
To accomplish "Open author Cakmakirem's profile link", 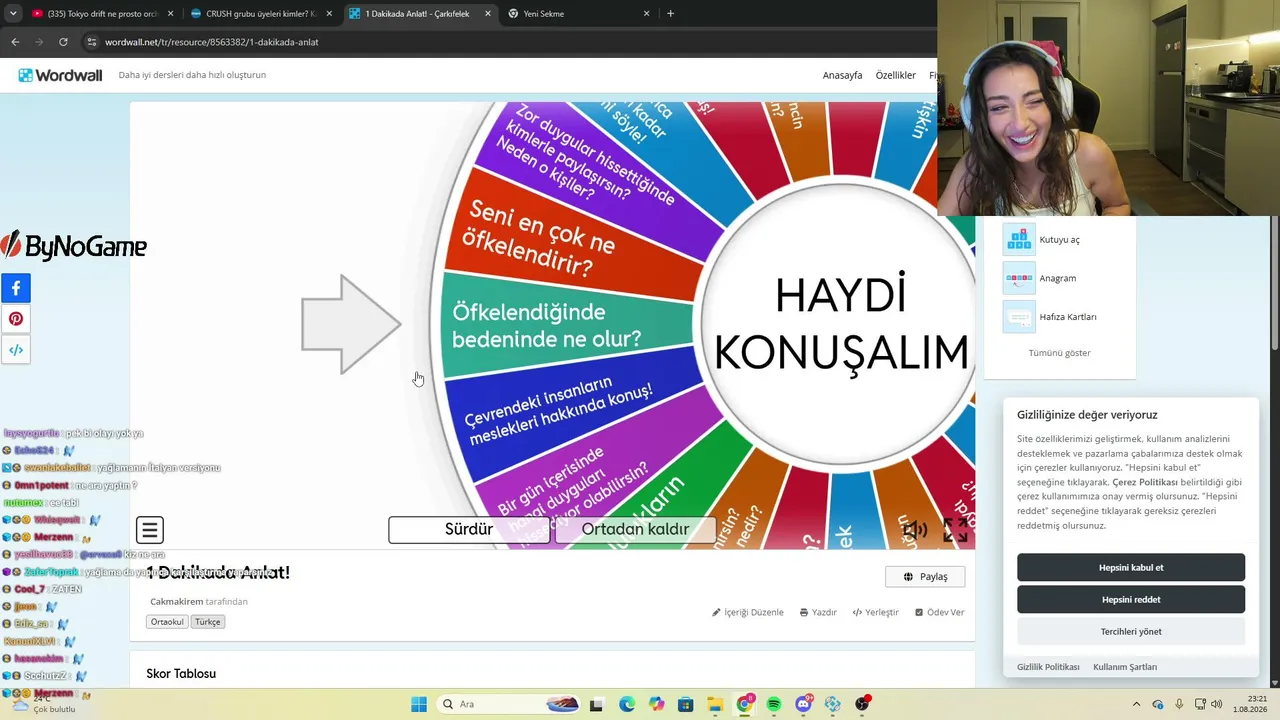I will (x=176, y=601).
